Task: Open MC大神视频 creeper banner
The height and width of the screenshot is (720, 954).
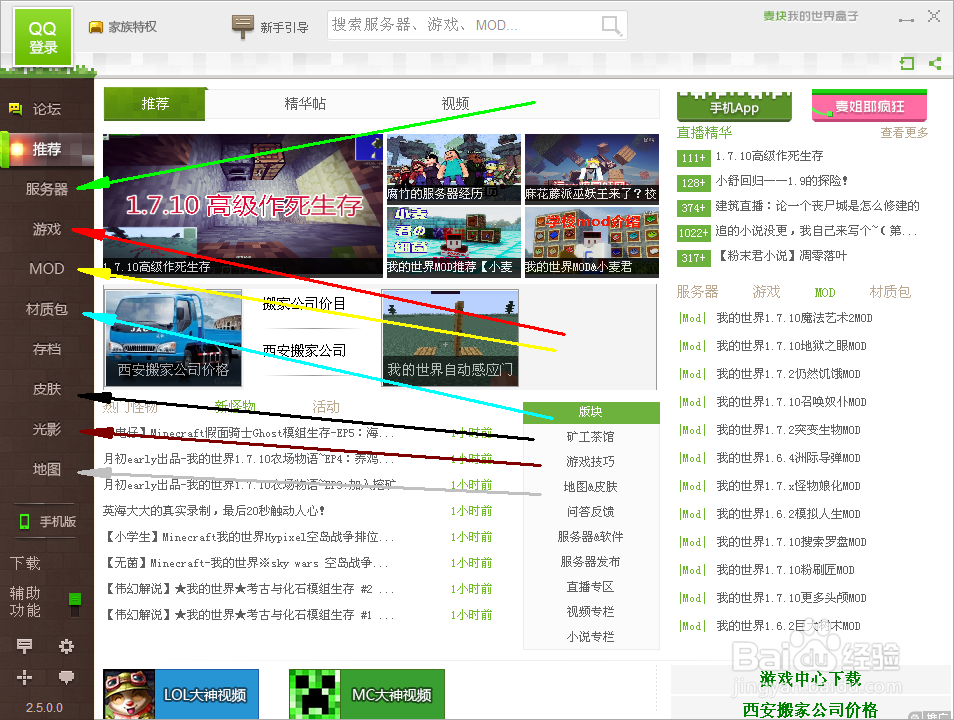Action: click(367, 694)
